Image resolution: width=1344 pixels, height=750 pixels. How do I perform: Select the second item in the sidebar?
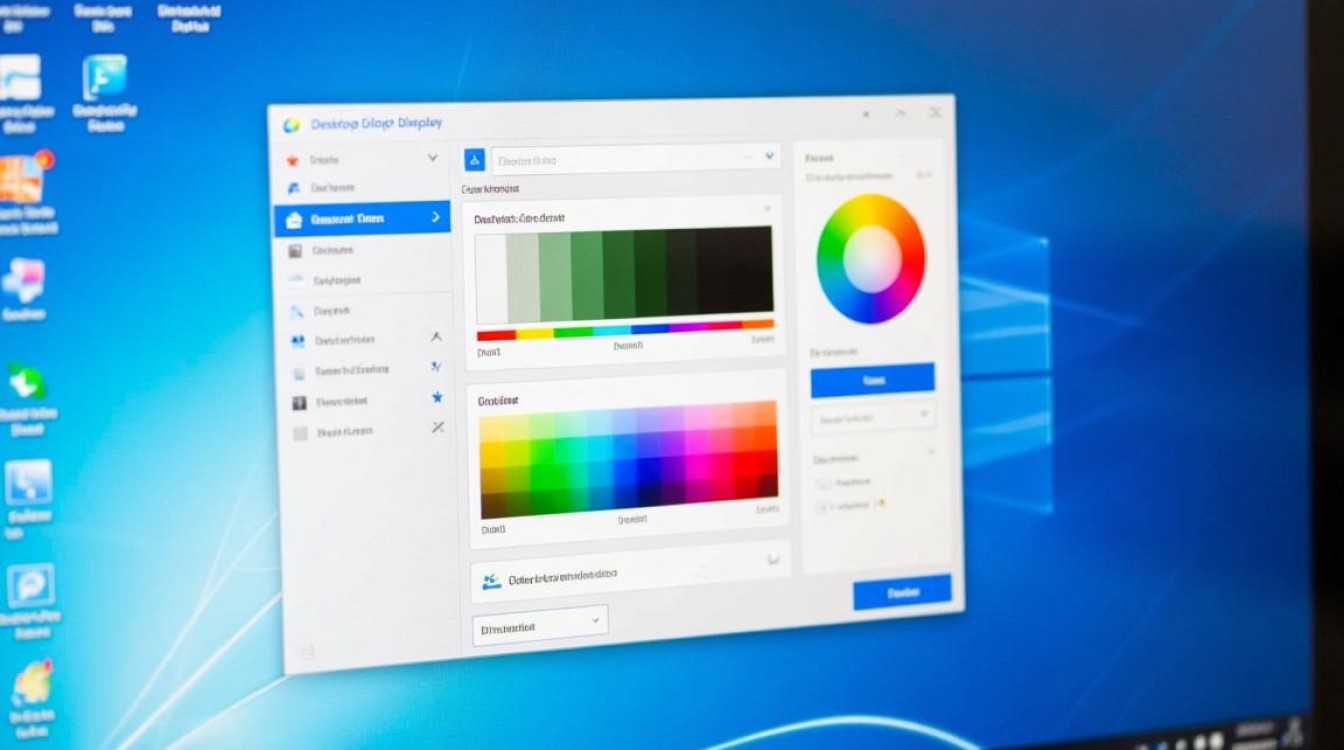(333, 187)
